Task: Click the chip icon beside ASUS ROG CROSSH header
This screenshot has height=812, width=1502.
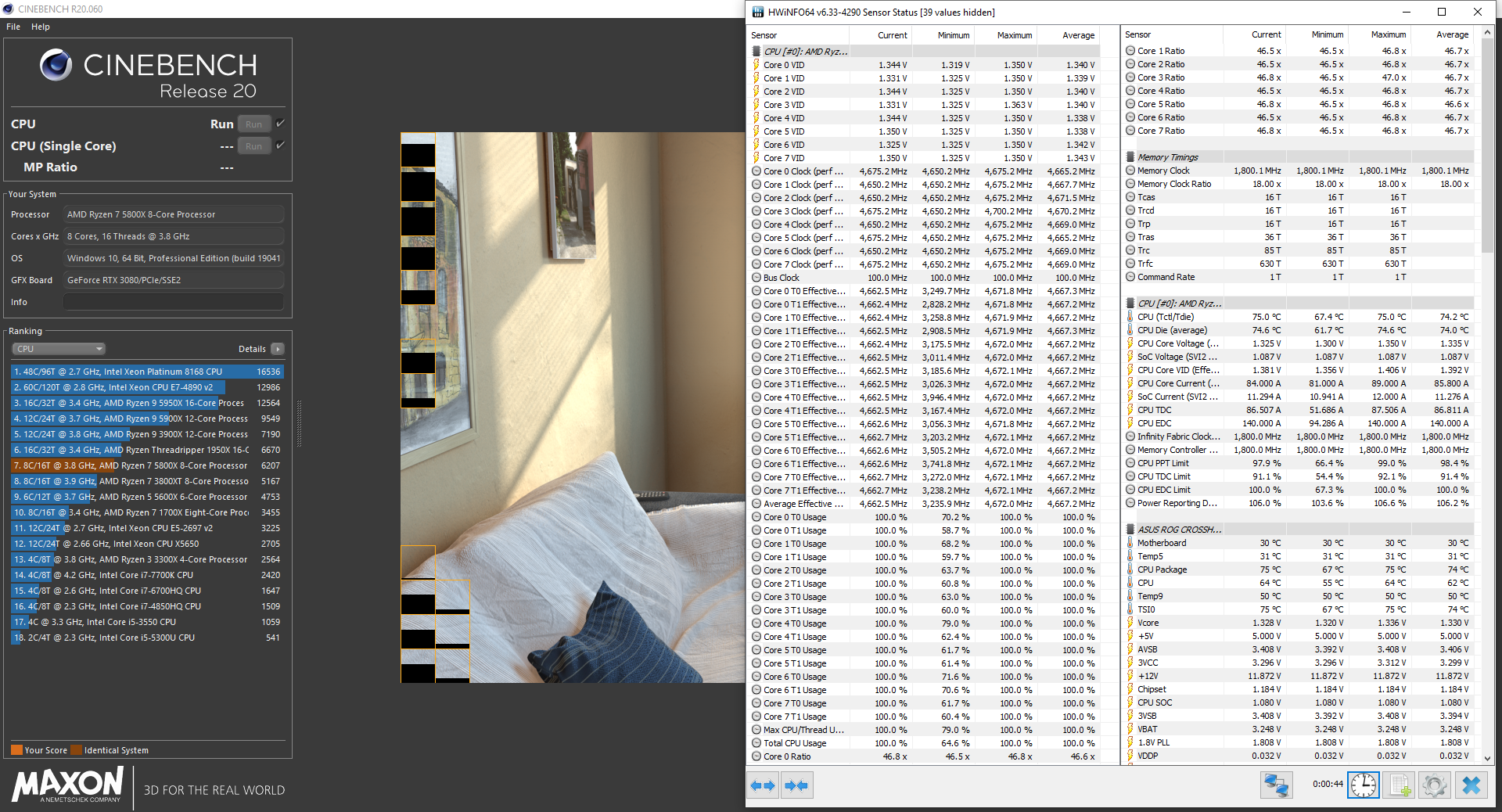Action: click(1130, 530)
